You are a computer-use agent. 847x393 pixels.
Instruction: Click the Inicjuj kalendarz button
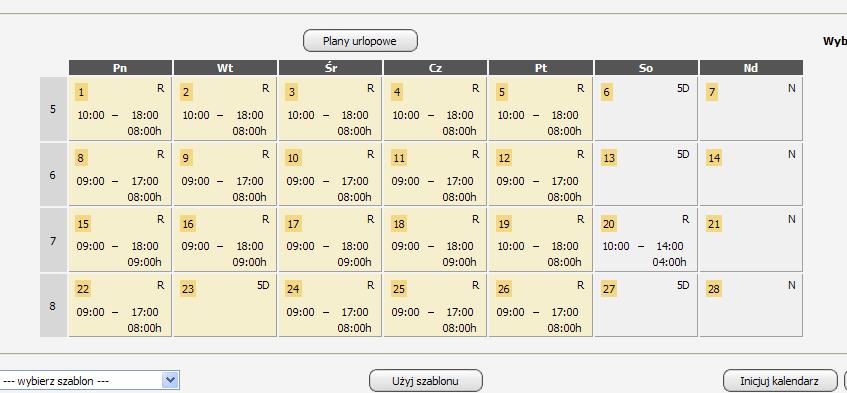click(779, 381)
